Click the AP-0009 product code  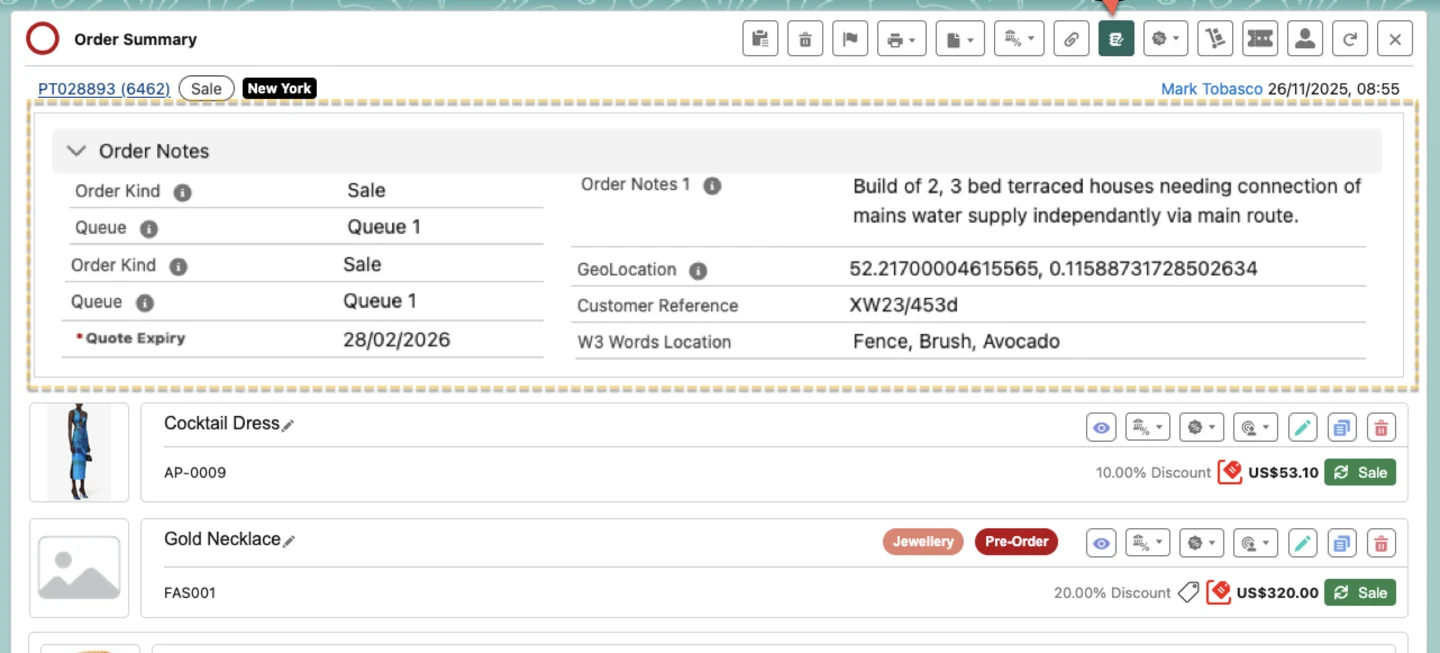195,472
